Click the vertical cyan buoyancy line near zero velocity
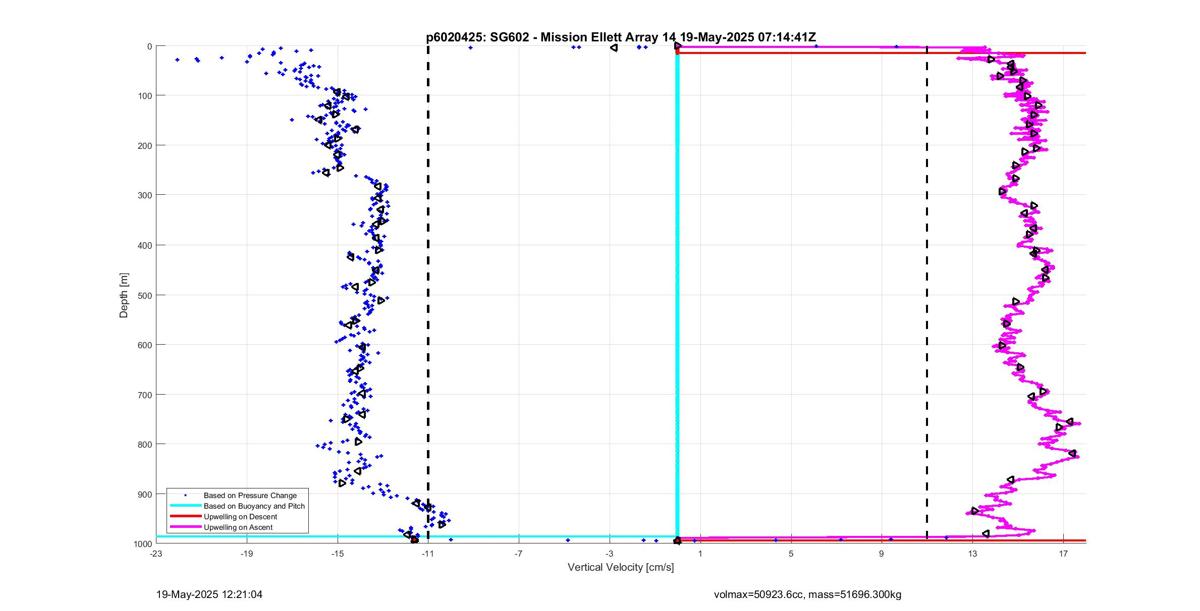 tap(677, 295)
